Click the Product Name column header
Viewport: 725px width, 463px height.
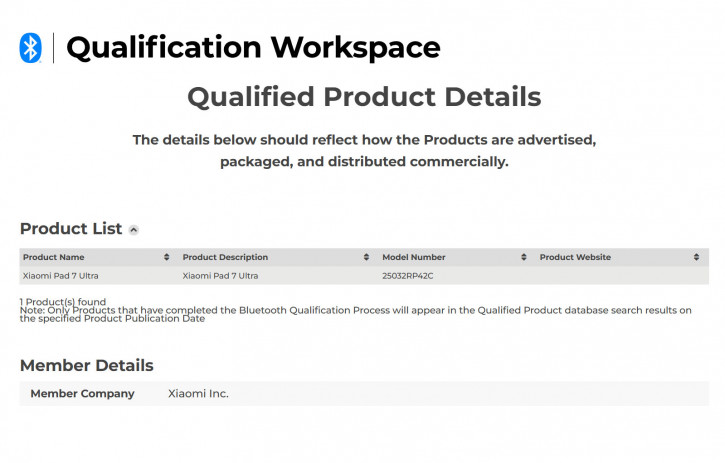[54, 257]
